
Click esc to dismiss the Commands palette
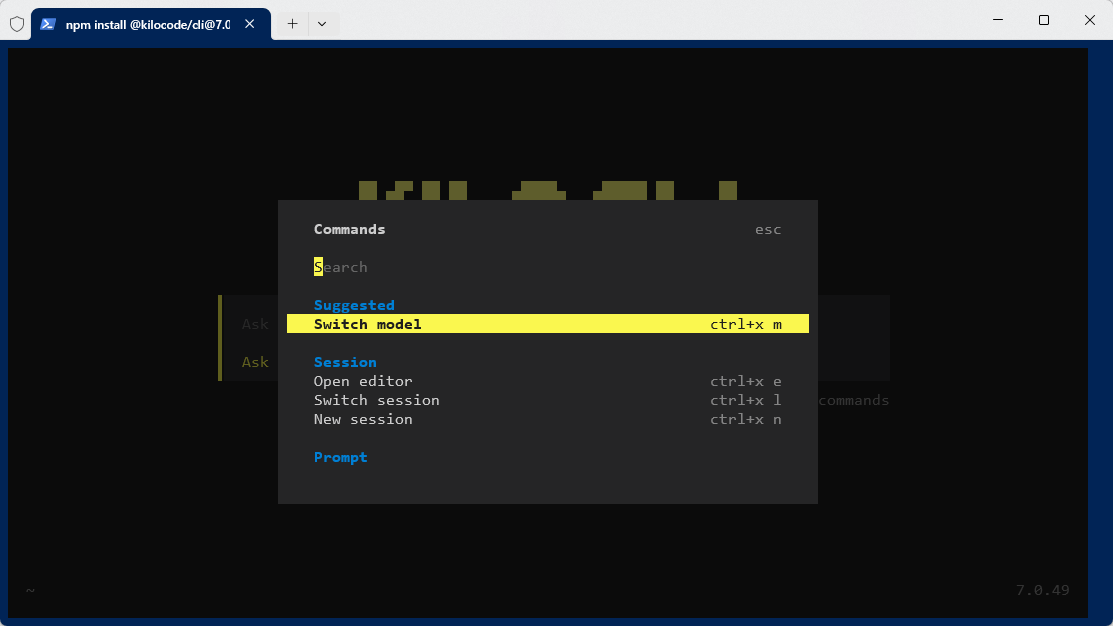(768, 230)
